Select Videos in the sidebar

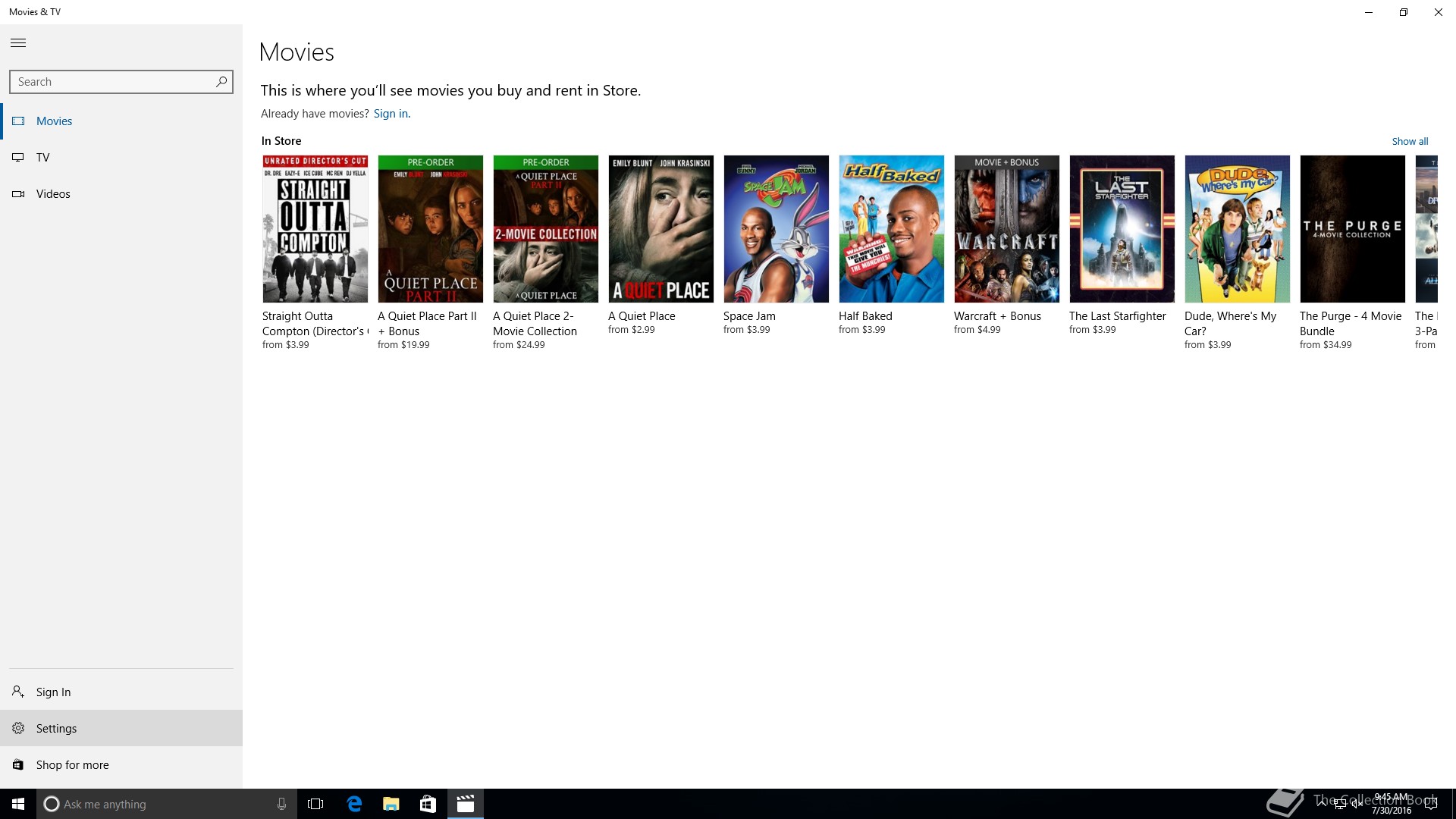click(x=121, y=194)
